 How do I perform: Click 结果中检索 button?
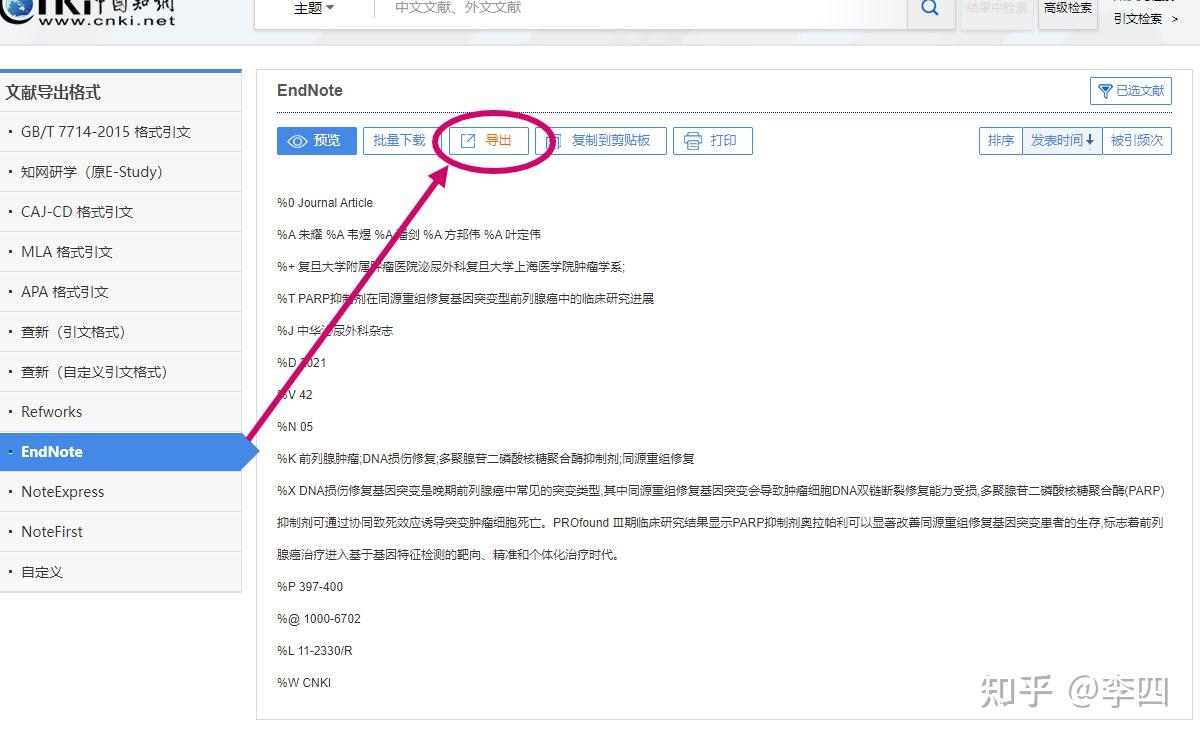click(996, 9)
